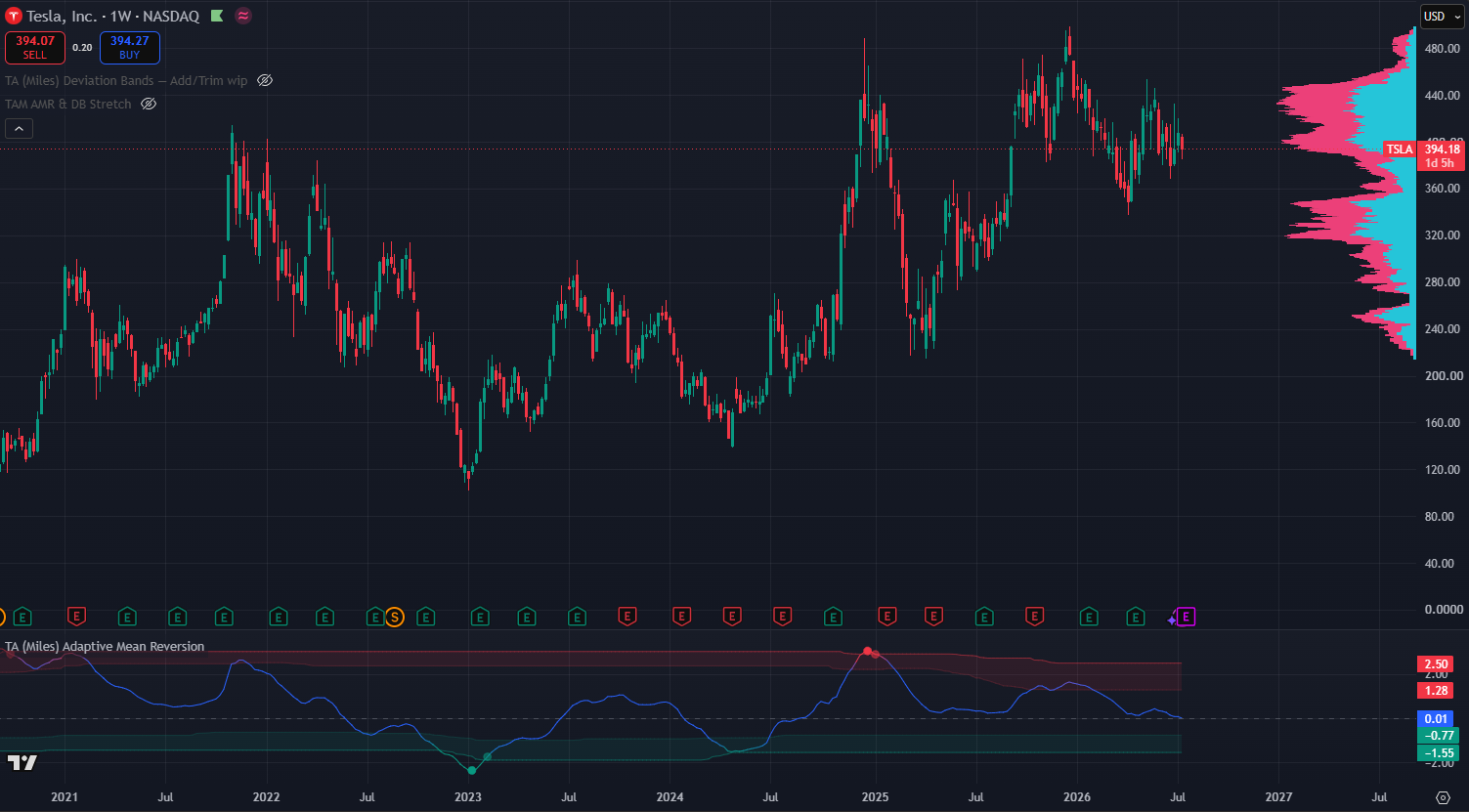This screenshot has height=812, width=1469.
Task: Click the 2027 label on the time axis
Action: (x=1278, y=797)
